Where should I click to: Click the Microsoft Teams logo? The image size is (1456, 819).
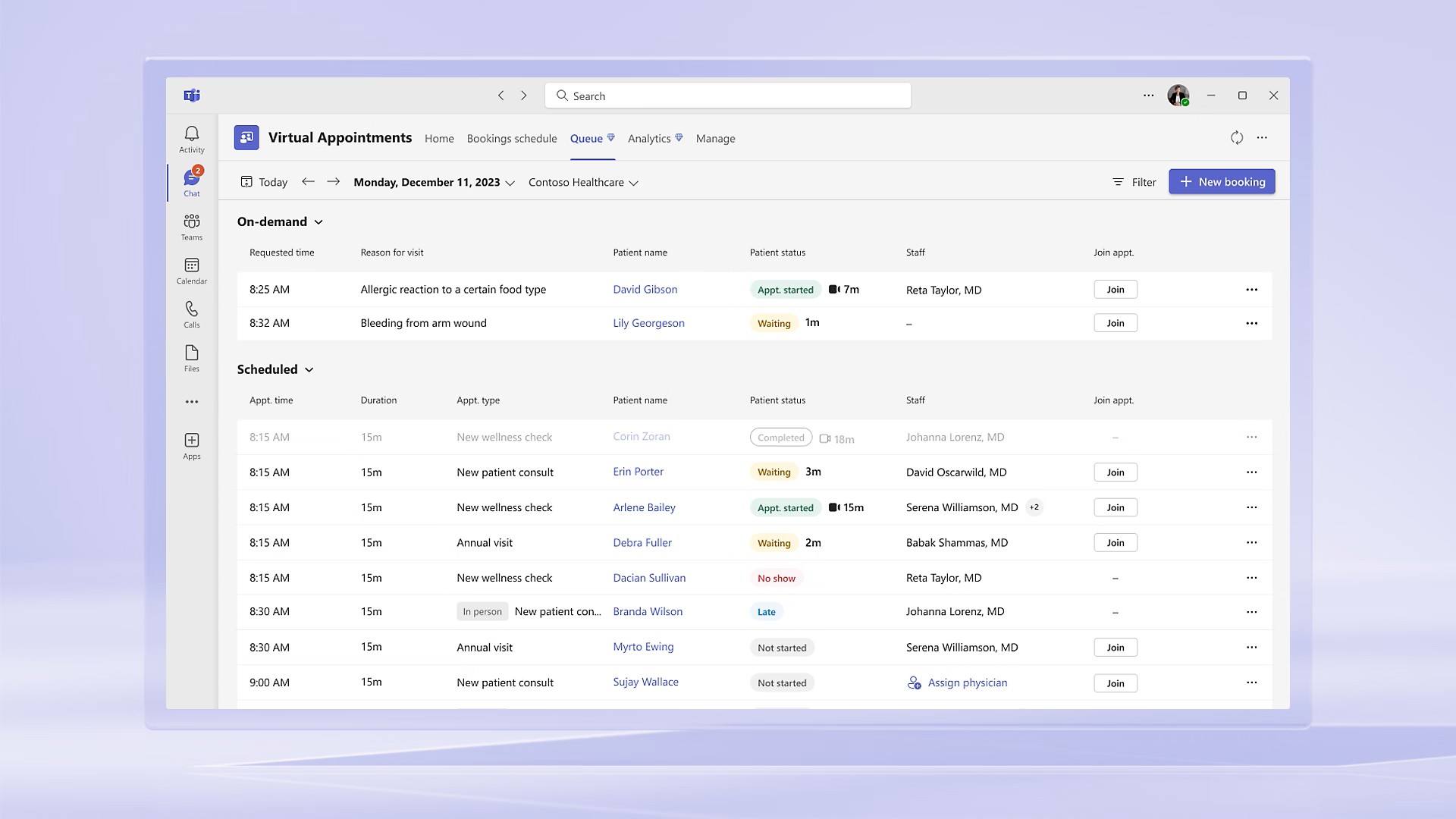click(192, 96)
